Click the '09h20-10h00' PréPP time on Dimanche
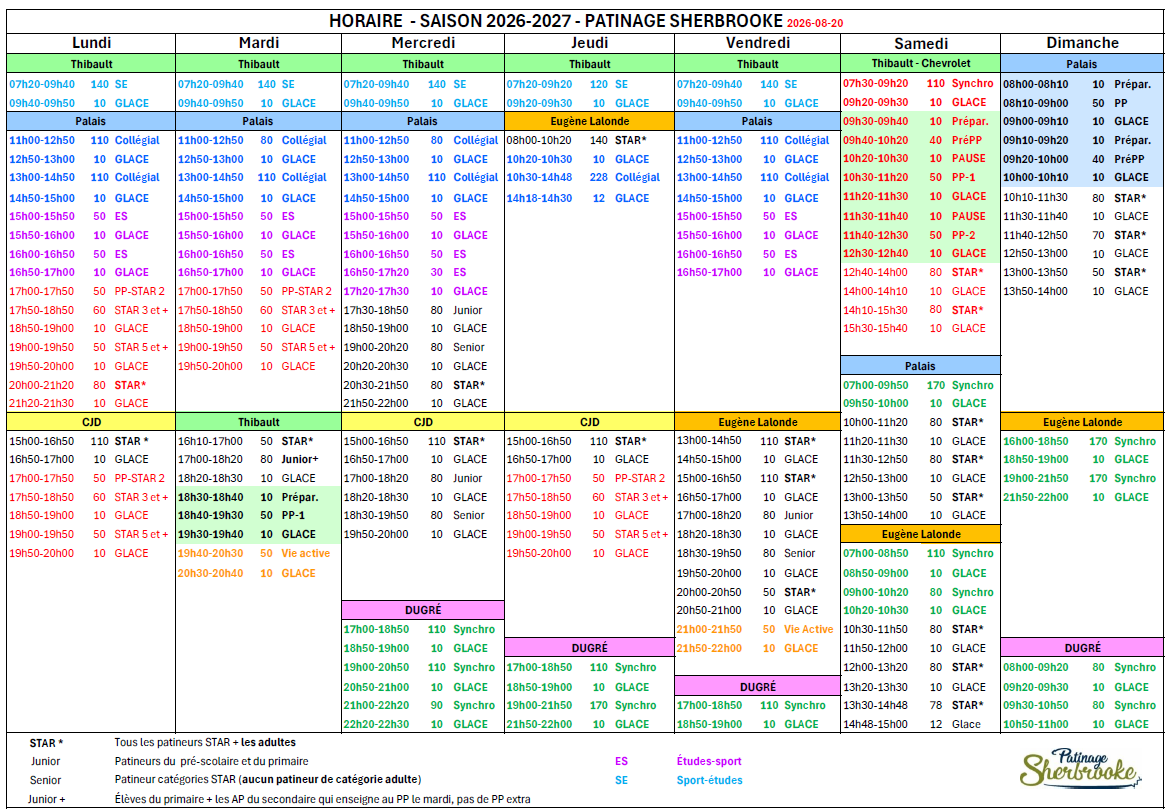 [x=1035, y=159]
